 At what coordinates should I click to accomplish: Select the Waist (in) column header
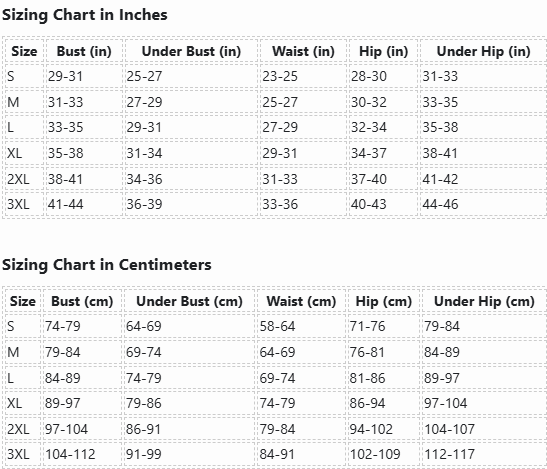point(303,51)
